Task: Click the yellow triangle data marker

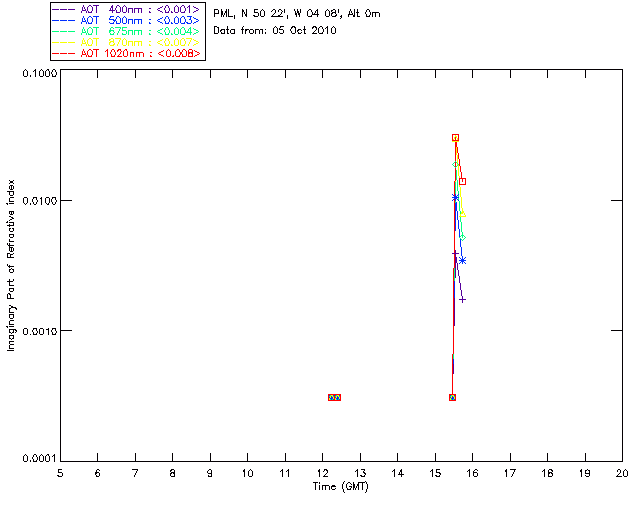Action: pyautogui.click(x=462, y=214)
